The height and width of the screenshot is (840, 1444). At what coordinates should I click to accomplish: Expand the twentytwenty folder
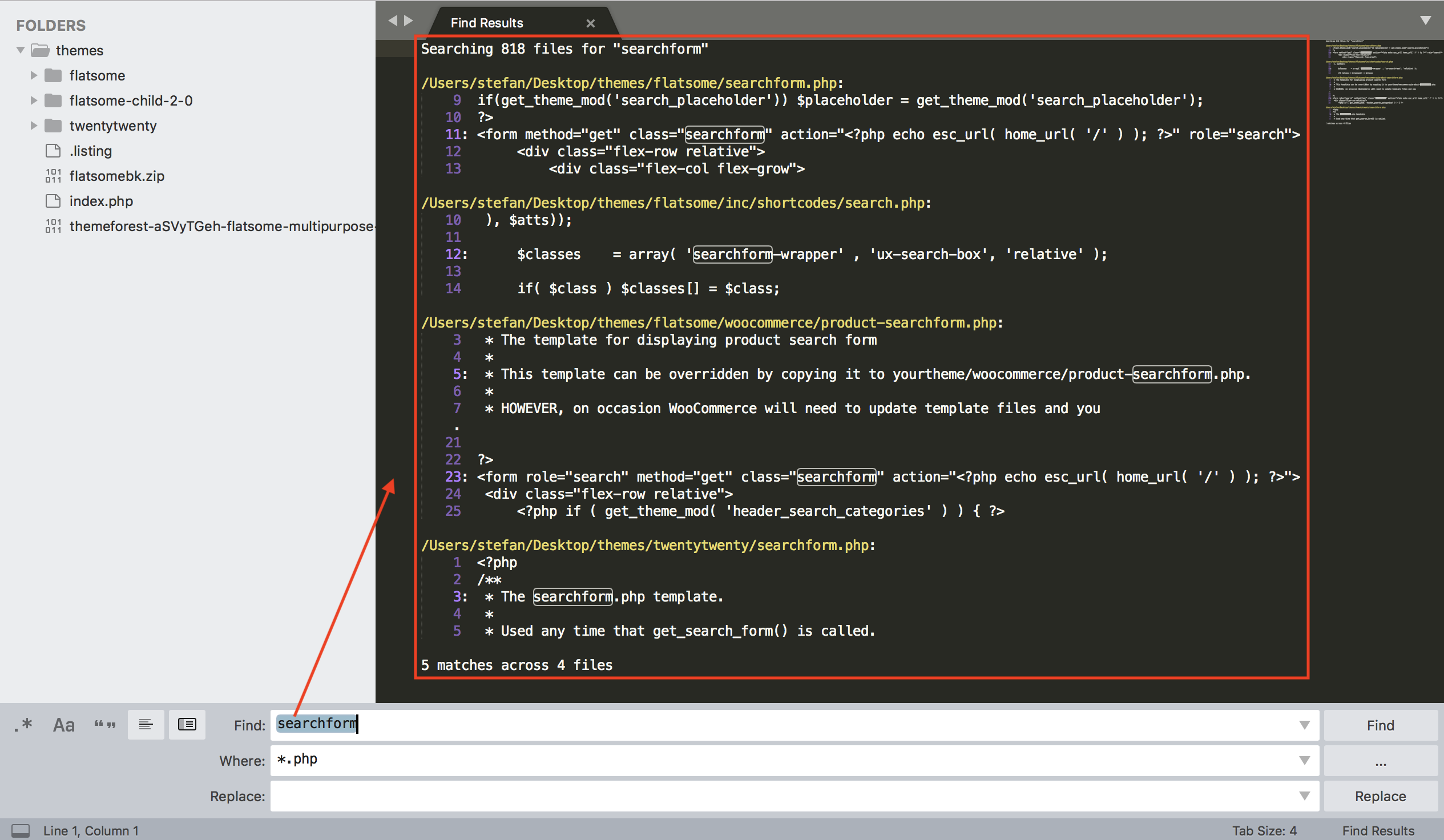(x=34, y=126)
